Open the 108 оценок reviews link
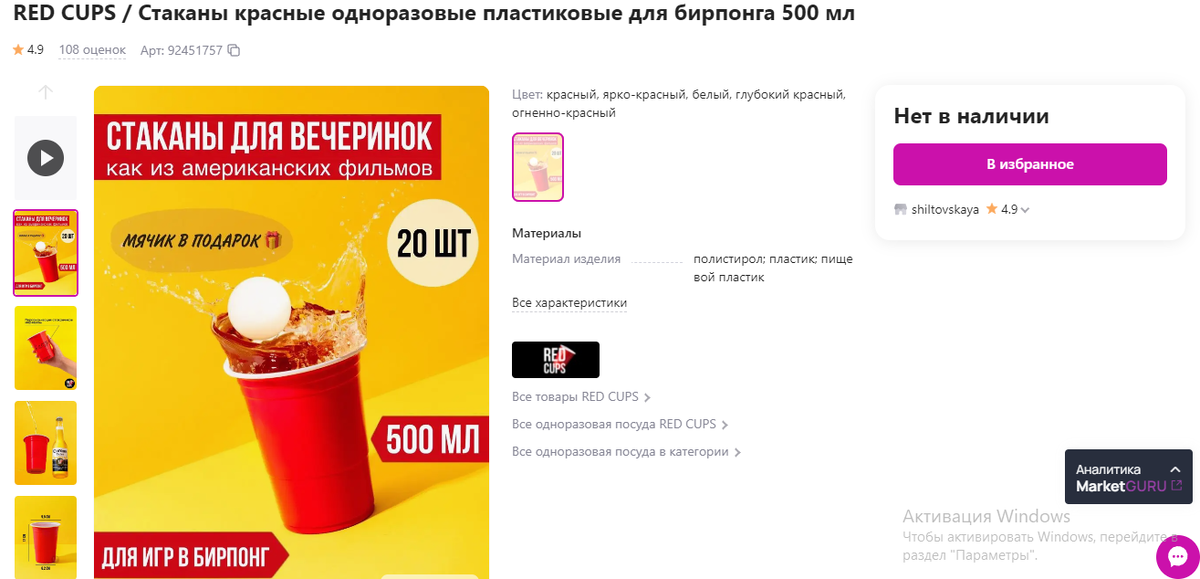1200x579 pixels. [92, 50]
